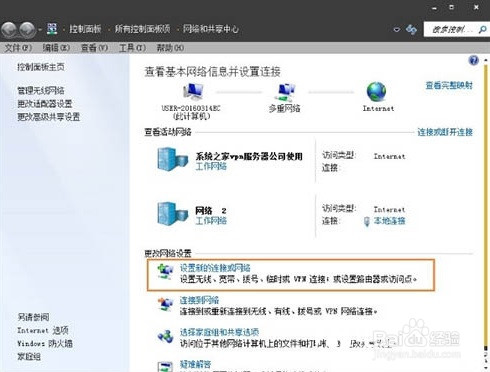The width and height of the screenshot is (490, 372).
Task: Click the homegroup icon beside 选择家庭组
Action: (166, 336)
